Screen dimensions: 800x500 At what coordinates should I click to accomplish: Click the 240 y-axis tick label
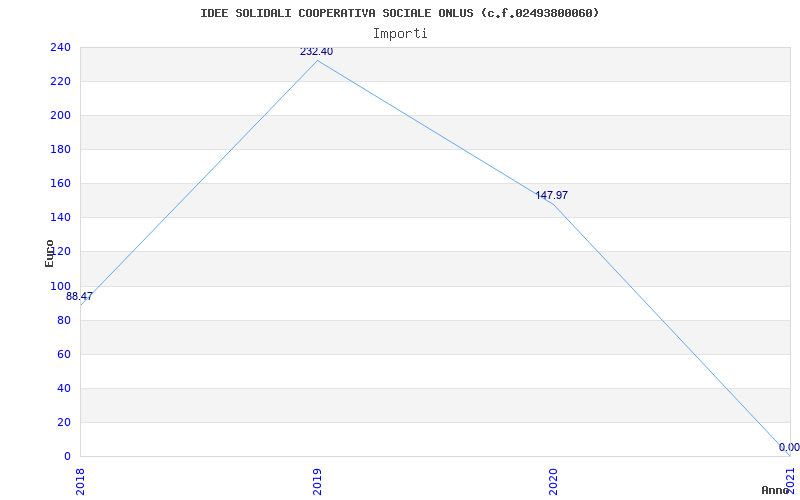click(x=60, y=47)
